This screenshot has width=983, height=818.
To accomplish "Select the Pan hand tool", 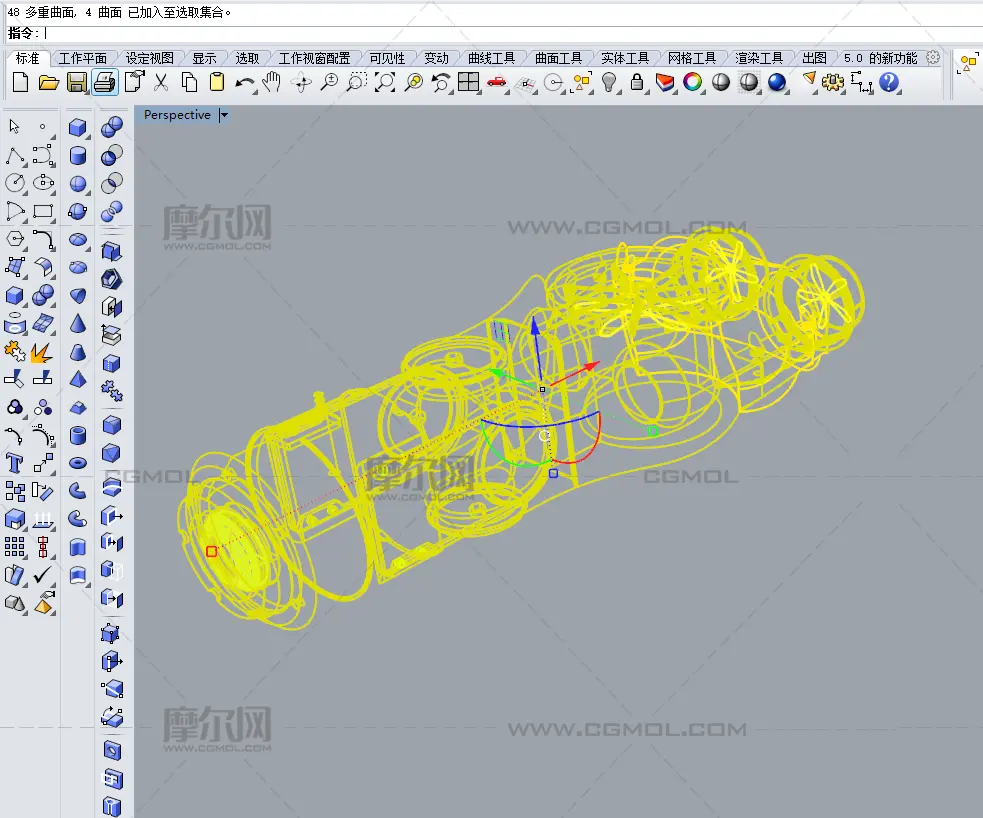I will coord(272,83).
